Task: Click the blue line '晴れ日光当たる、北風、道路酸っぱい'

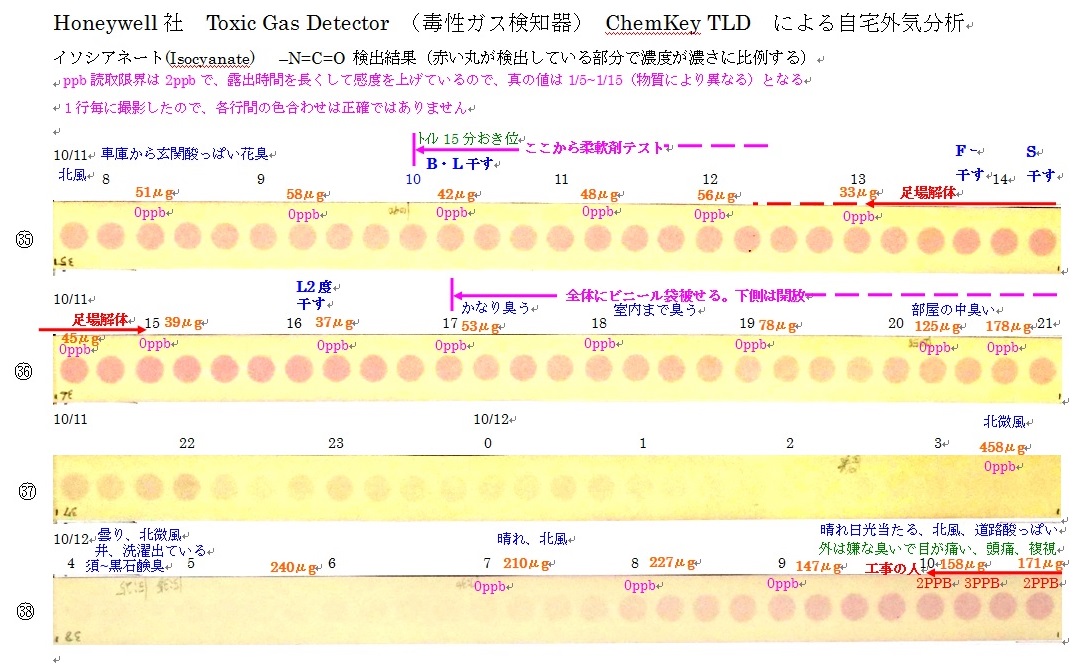Action: (939, 530)
